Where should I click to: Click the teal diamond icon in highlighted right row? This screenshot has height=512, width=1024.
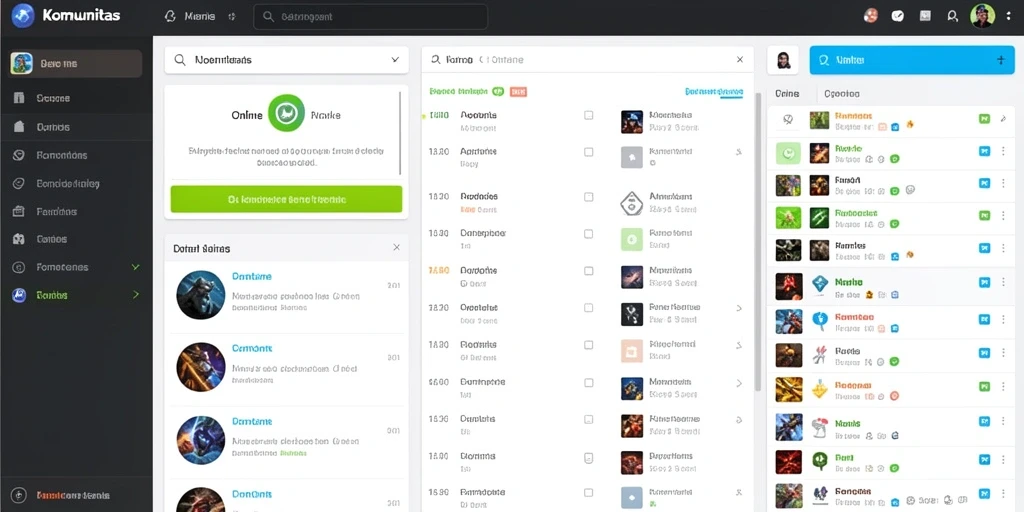pos(820,283)
